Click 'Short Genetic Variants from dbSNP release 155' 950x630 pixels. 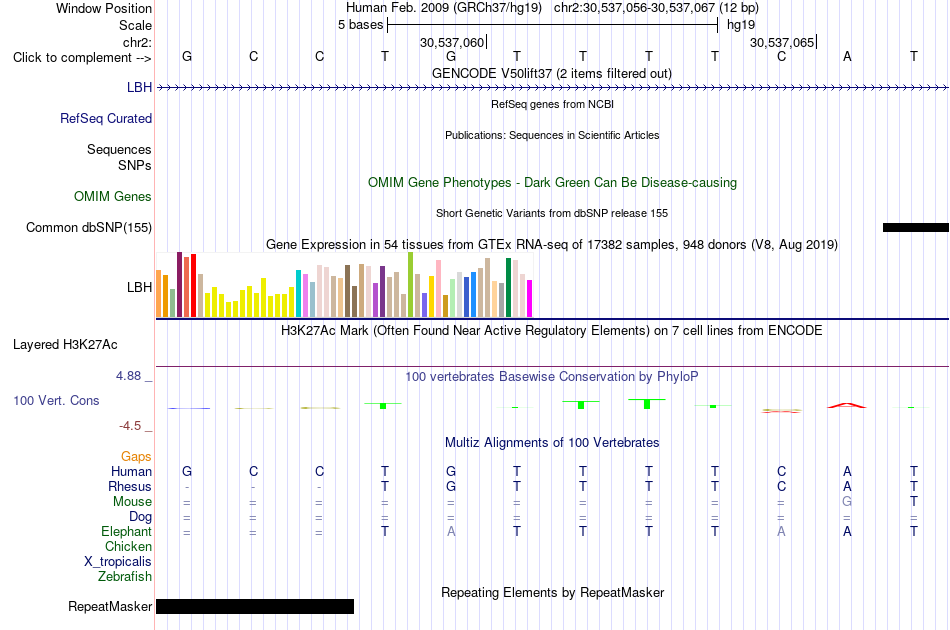[552, 213]
